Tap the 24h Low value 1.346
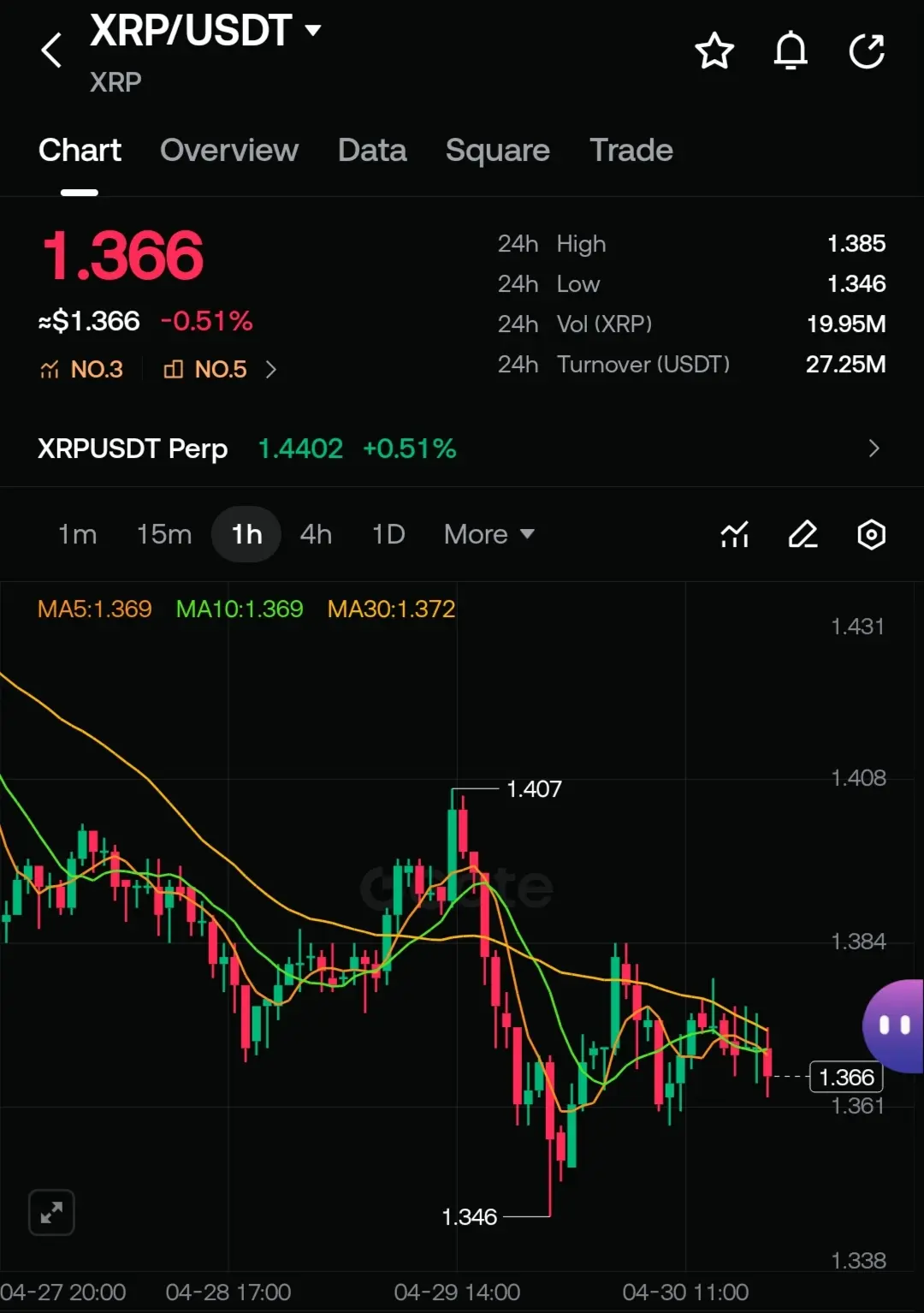The height and width of the screenshot is (1313, 924). click(856, 284)
